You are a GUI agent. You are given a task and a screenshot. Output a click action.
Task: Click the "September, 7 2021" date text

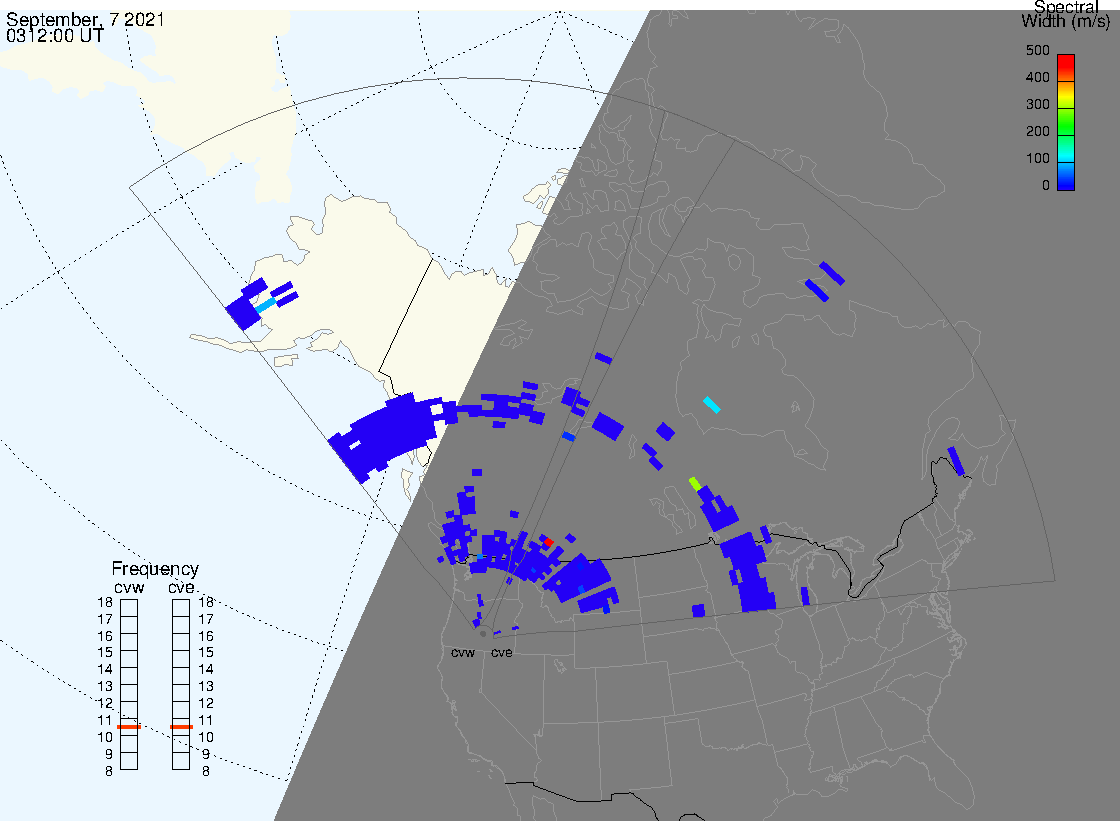(x=85, y=19)
